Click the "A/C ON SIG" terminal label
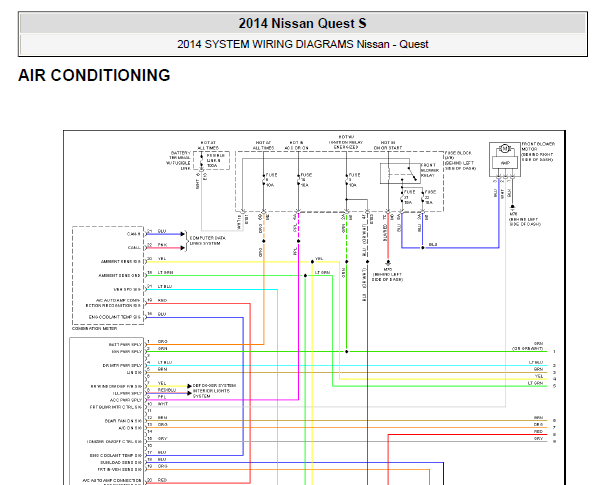 click(x=130, y=428)
